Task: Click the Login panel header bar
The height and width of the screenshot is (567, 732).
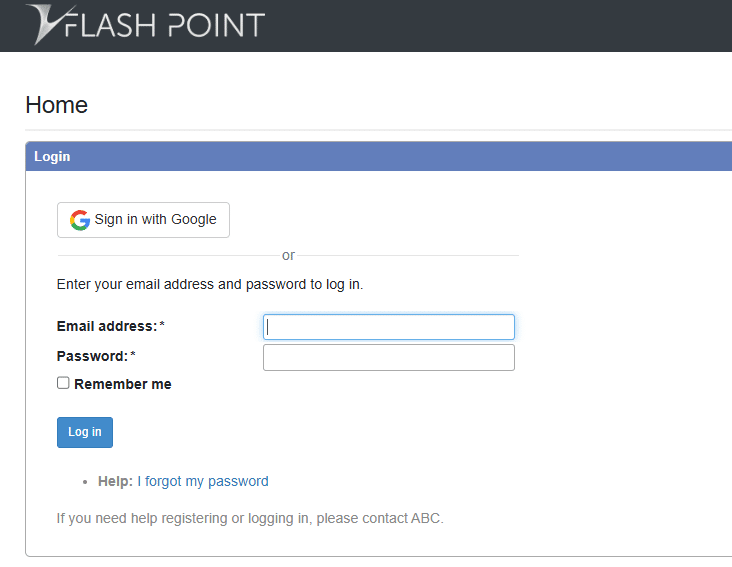Action: [378, 157]
